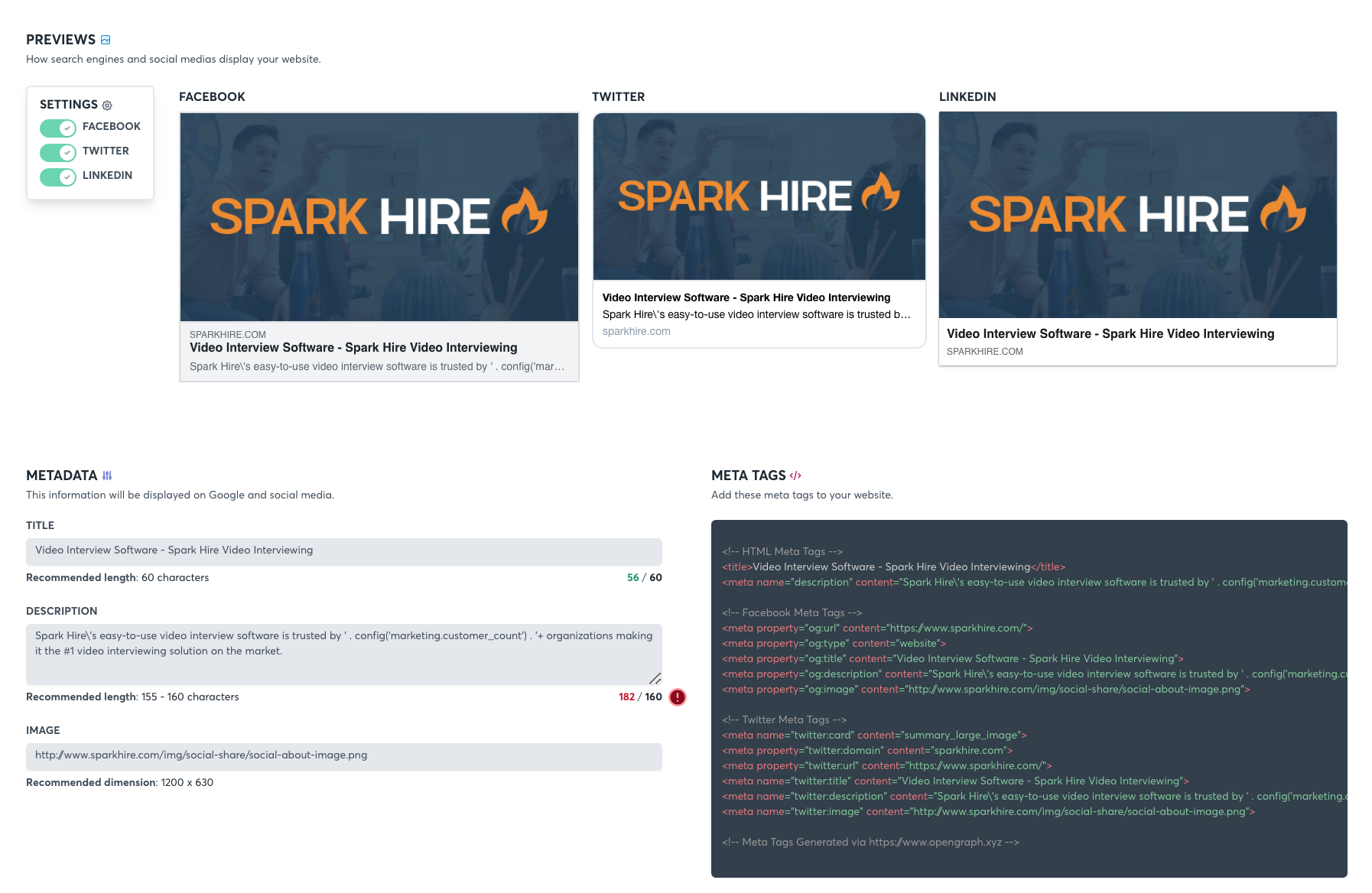
Task: Disable the TWITTER preview toggle
Action: tap(57, 152)
